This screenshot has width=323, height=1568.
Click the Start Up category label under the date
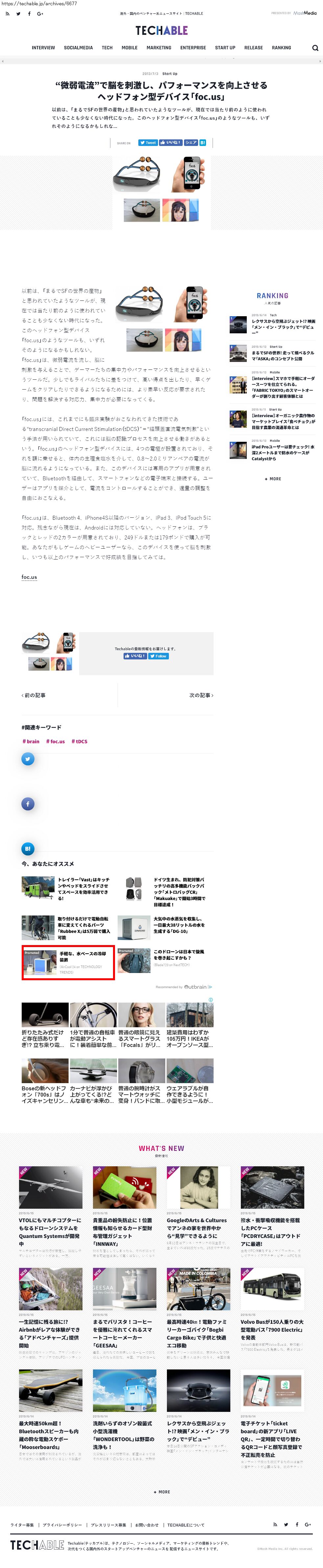tap(170, 74)
